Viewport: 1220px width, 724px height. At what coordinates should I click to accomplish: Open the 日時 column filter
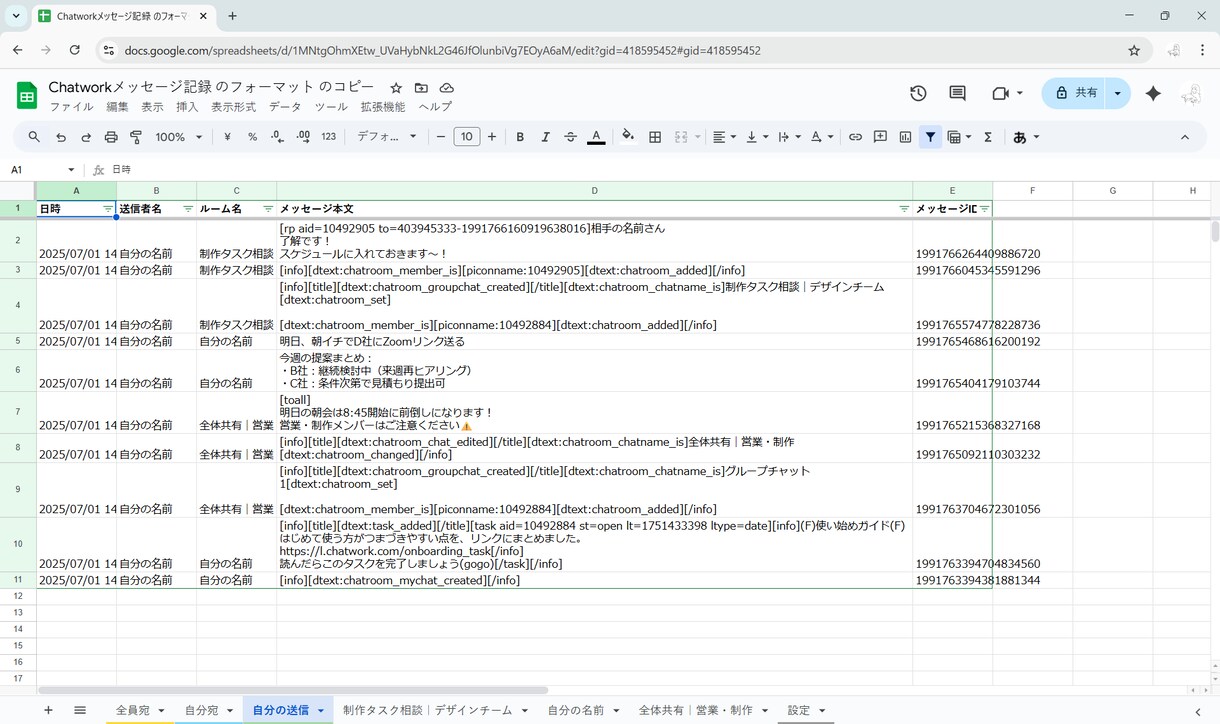coord(108,209)
